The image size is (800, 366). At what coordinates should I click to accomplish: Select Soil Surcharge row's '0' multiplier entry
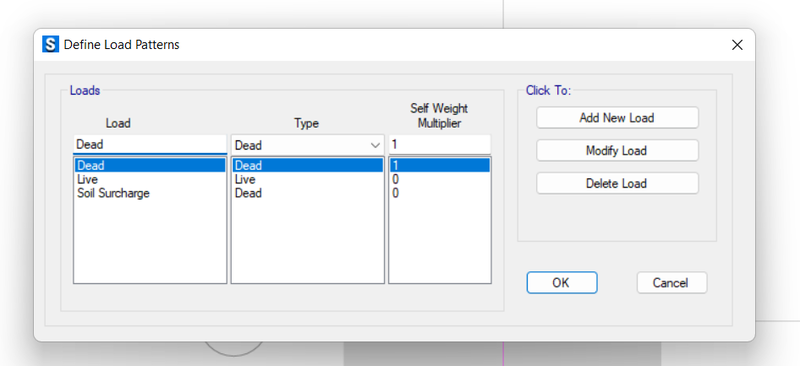click(440, 193)
